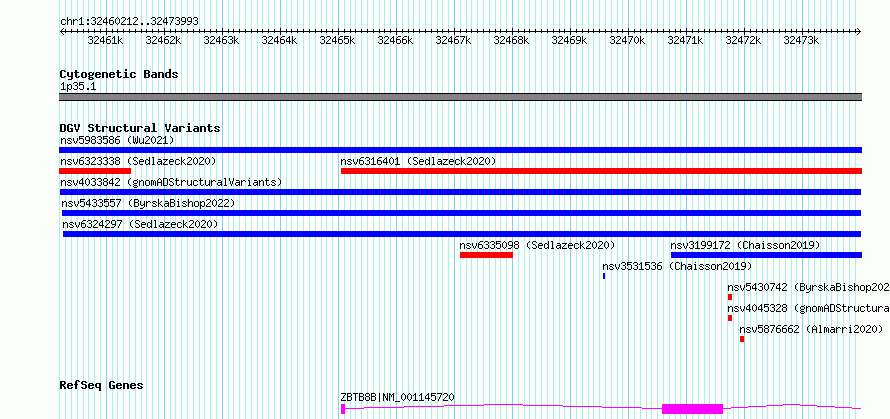890x419 pixels.
Task: Click the DGV Structural Variants track title
Action: click(140, 128)
